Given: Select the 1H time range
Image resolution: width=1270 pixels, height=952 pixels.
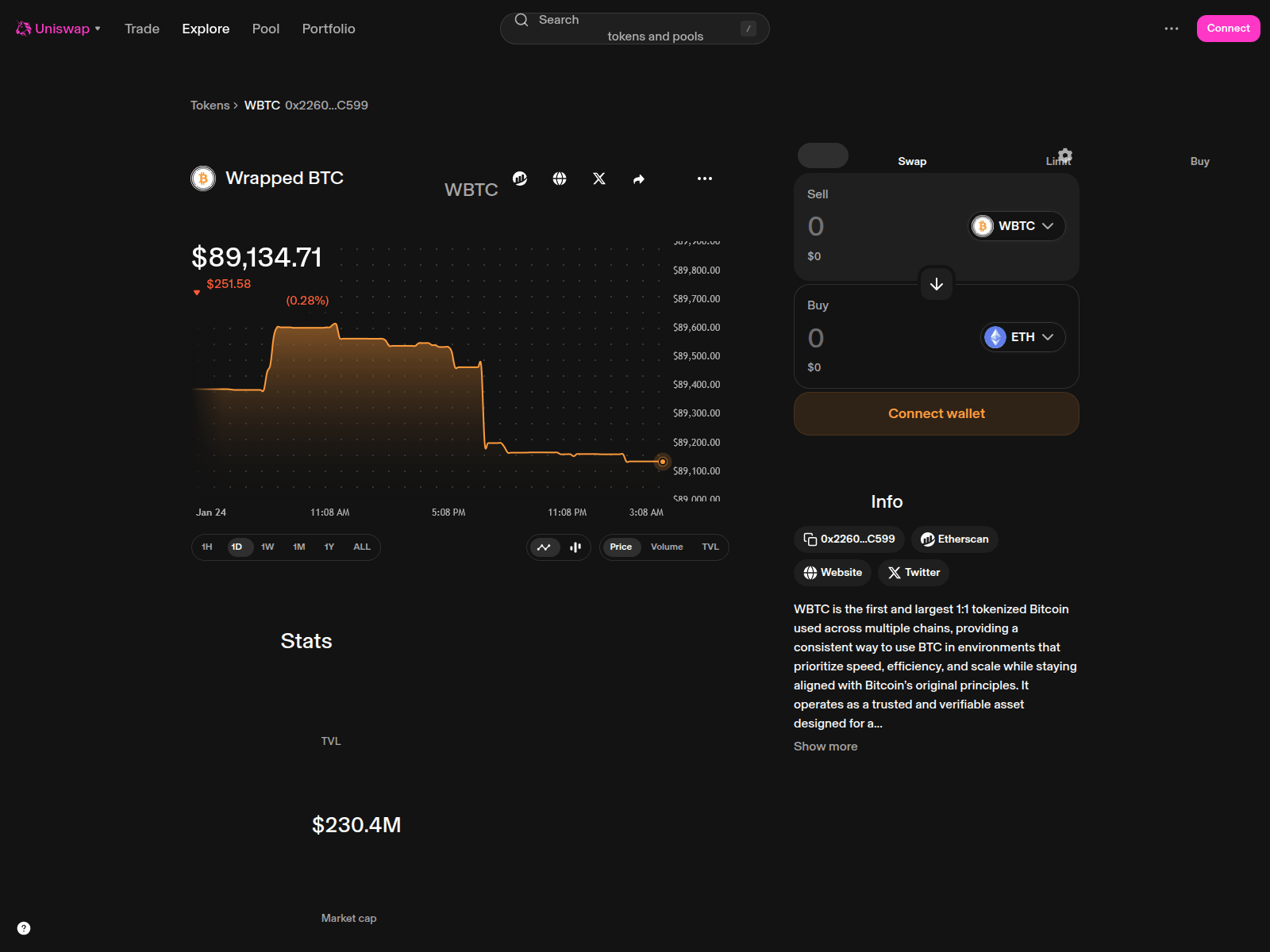Looking at the screenshot, I should [x=206, y=547].
